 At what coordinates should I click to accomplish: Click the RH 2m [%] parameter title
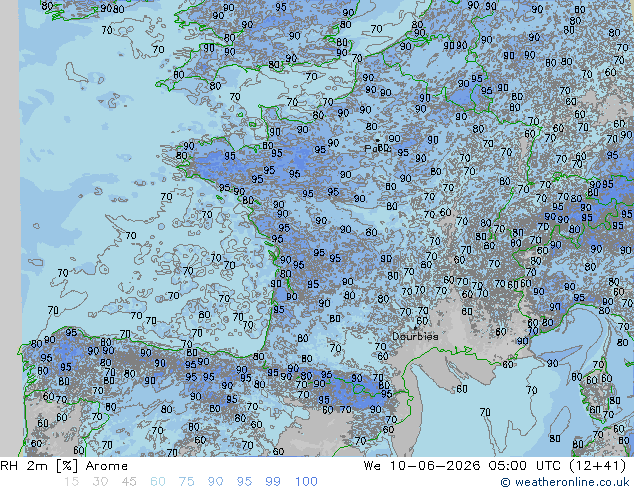pos(39,466)
